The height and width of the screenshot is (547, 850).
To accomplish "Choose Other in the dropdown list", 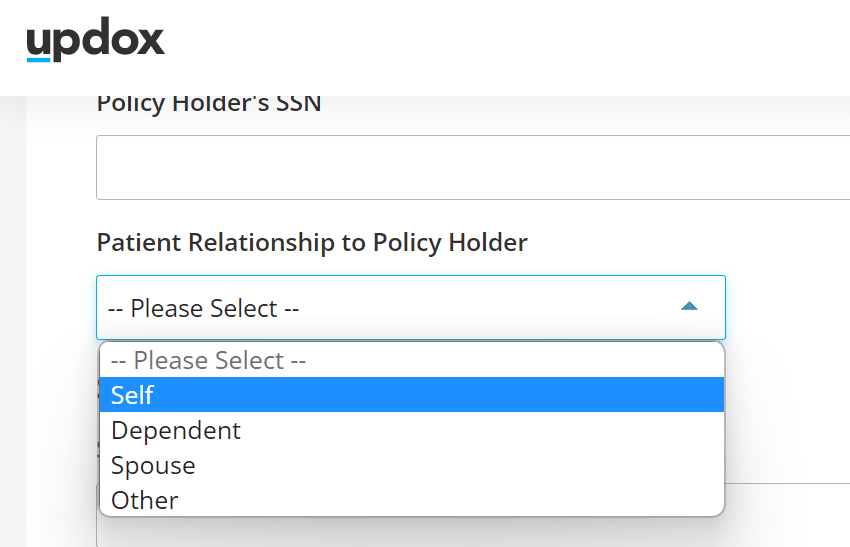I will point(412,500).
